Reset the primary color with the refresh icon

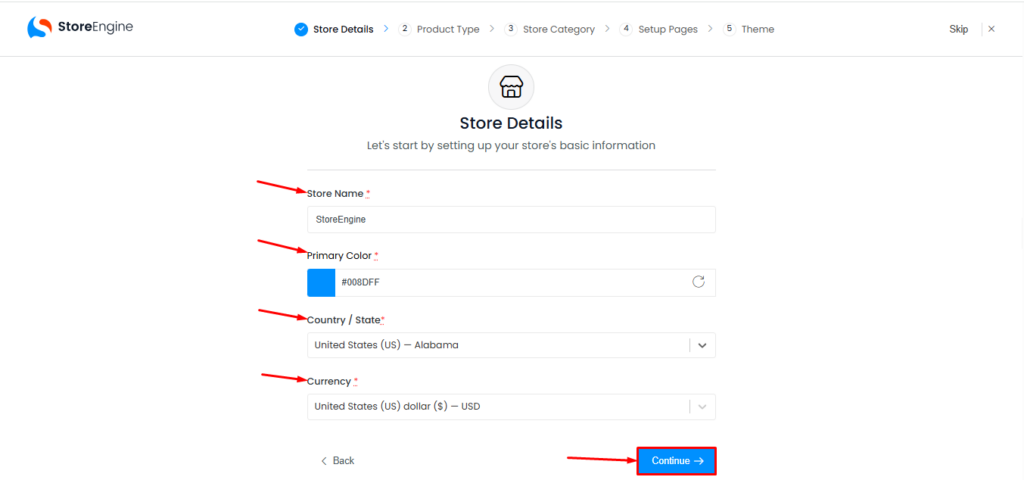click(698, 282)
